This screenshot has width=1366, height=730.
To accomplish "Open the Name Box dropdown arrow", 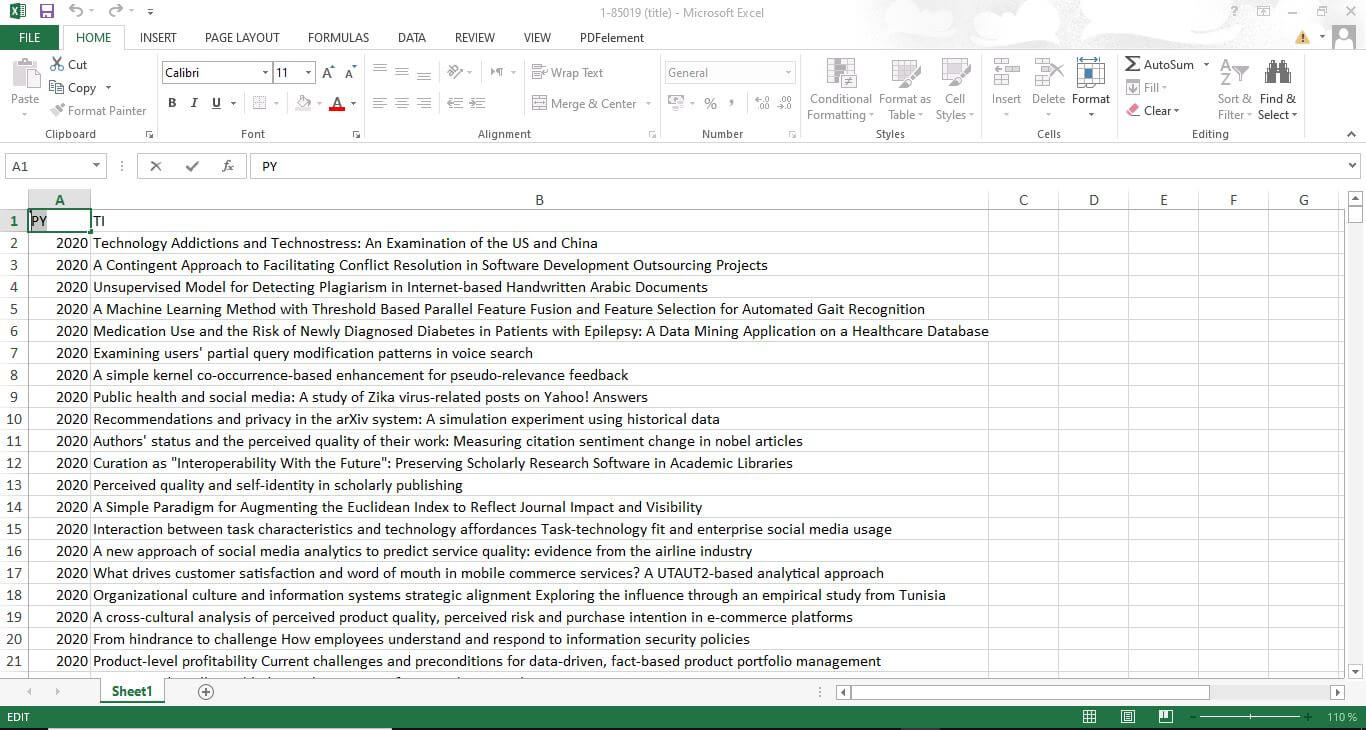I will (96, 166).
